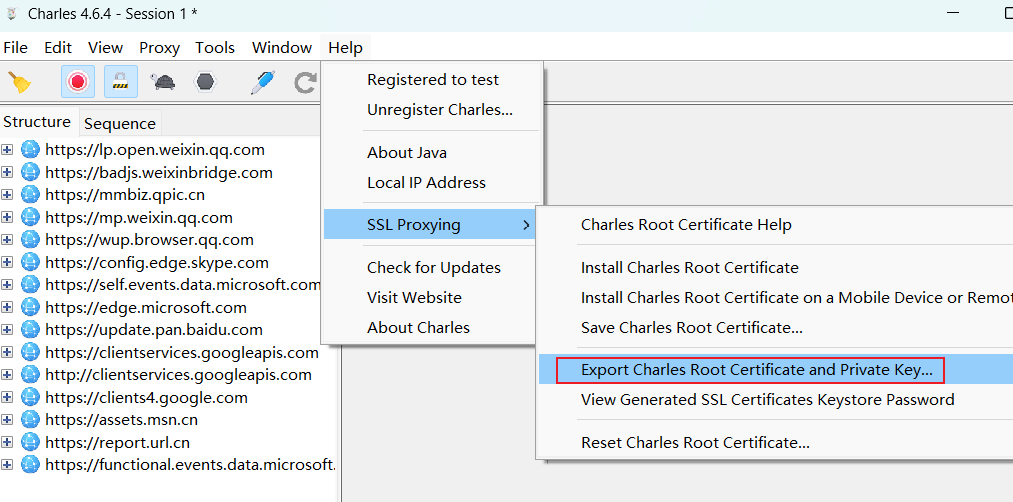
Task: Select host https://mp.weixin.qq.com
Action: (x=139, y=218)
